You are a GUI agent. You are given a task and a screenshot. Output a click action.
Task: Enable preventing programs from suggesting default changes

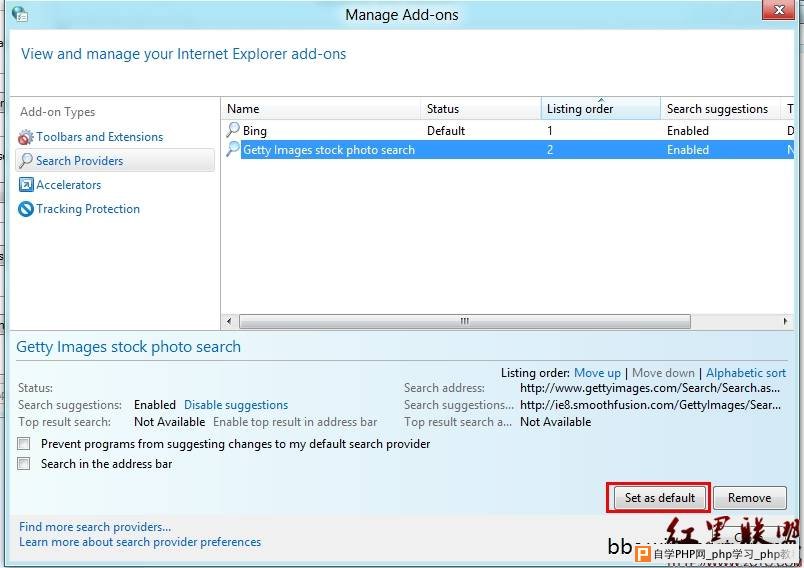pos(24,444)
